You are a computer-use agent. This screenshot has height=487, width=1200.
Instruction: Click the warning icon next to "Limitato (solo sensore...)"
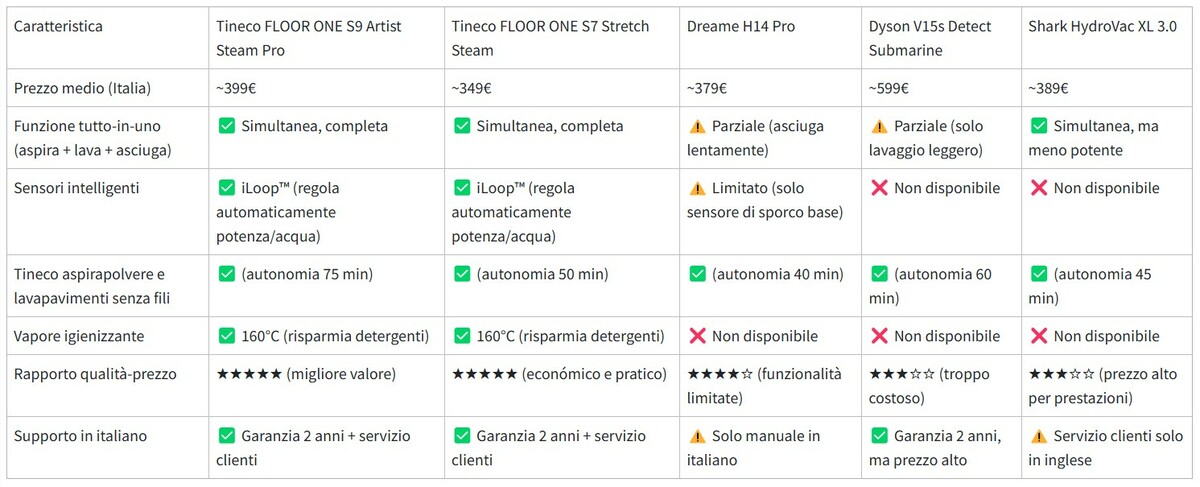697,188
